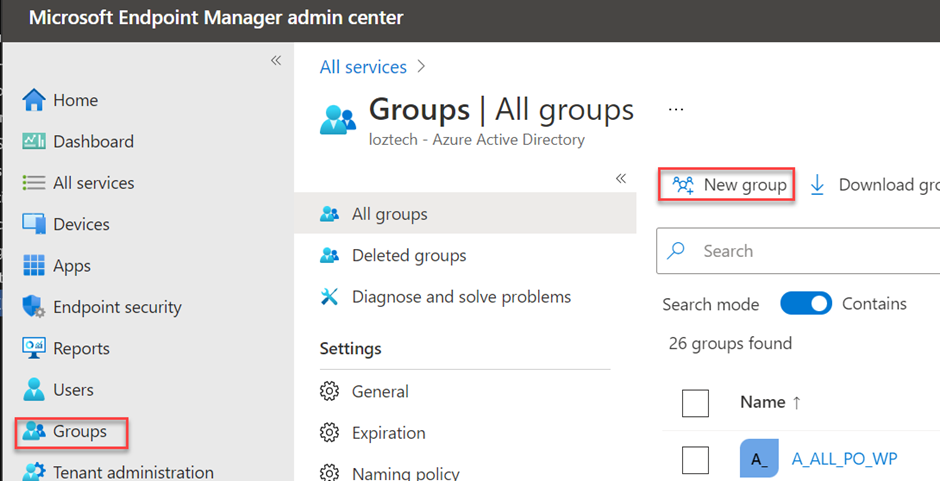Open Endpoint security section
This screenshot has width=940, height=481.
[118, 307]
